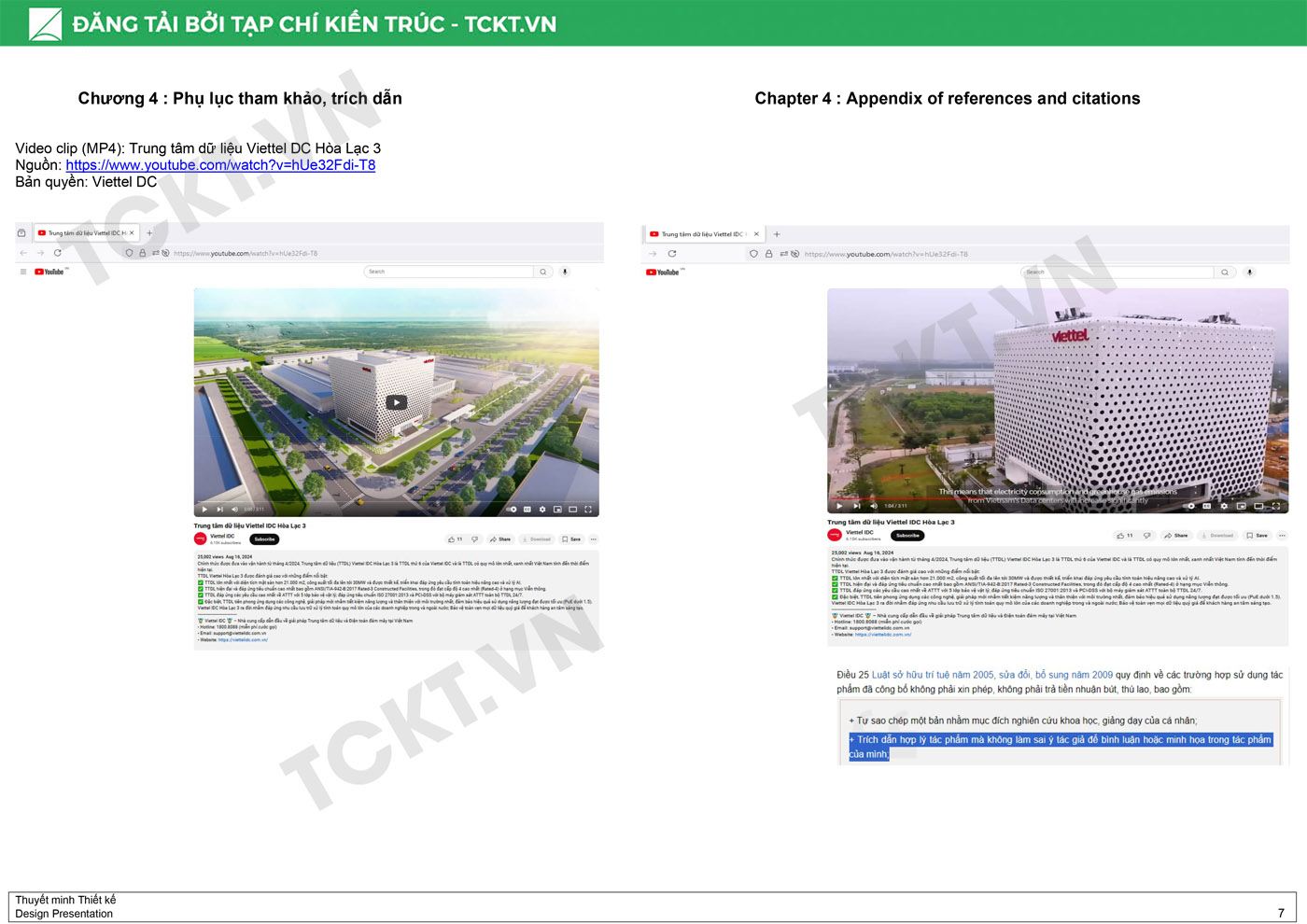Close the browser tab in right screenshot

tap(756, 234)
